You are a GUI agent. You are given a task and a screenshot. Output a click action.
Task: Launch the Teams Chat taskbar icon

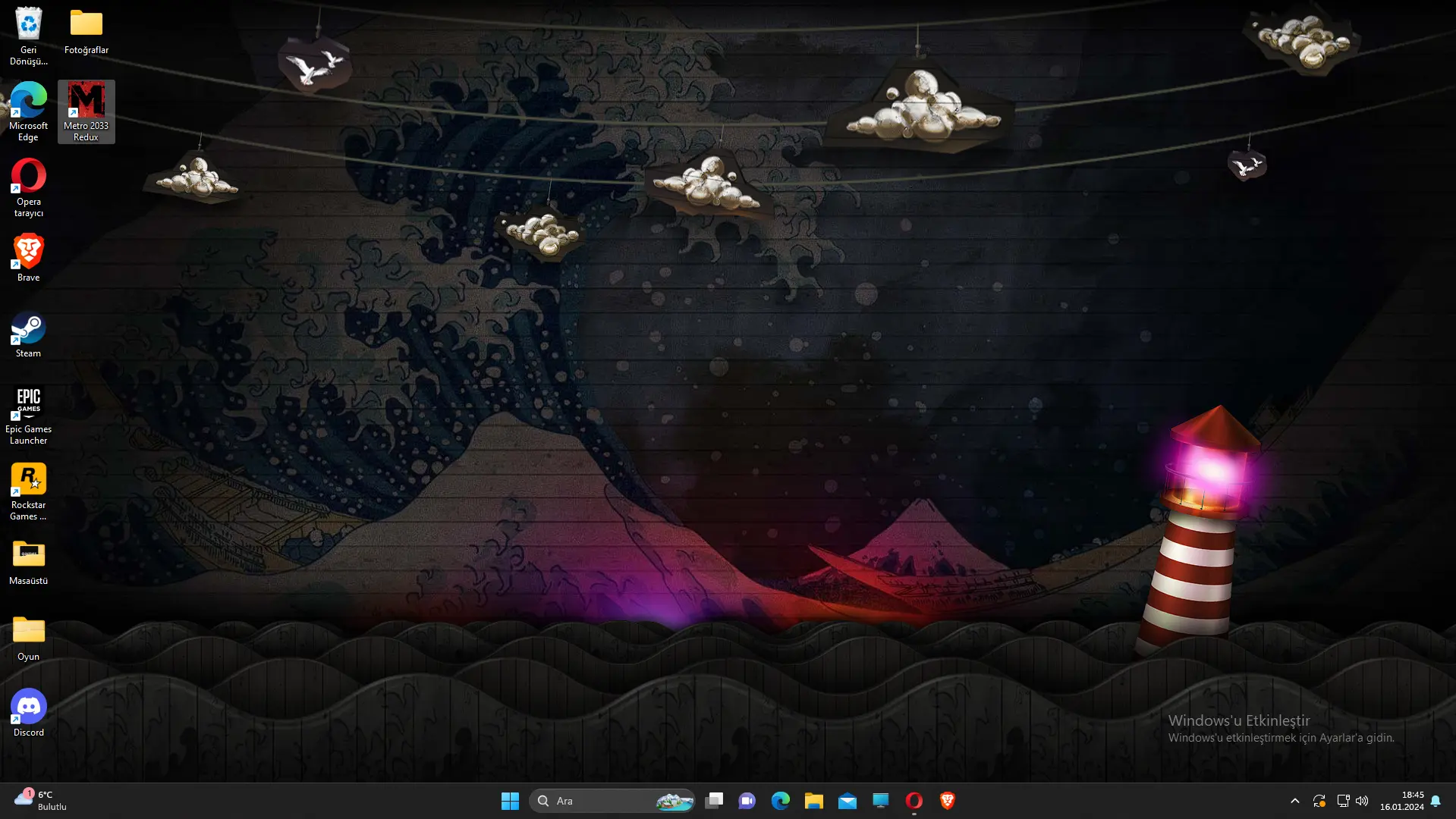click(x=747, y=801)
